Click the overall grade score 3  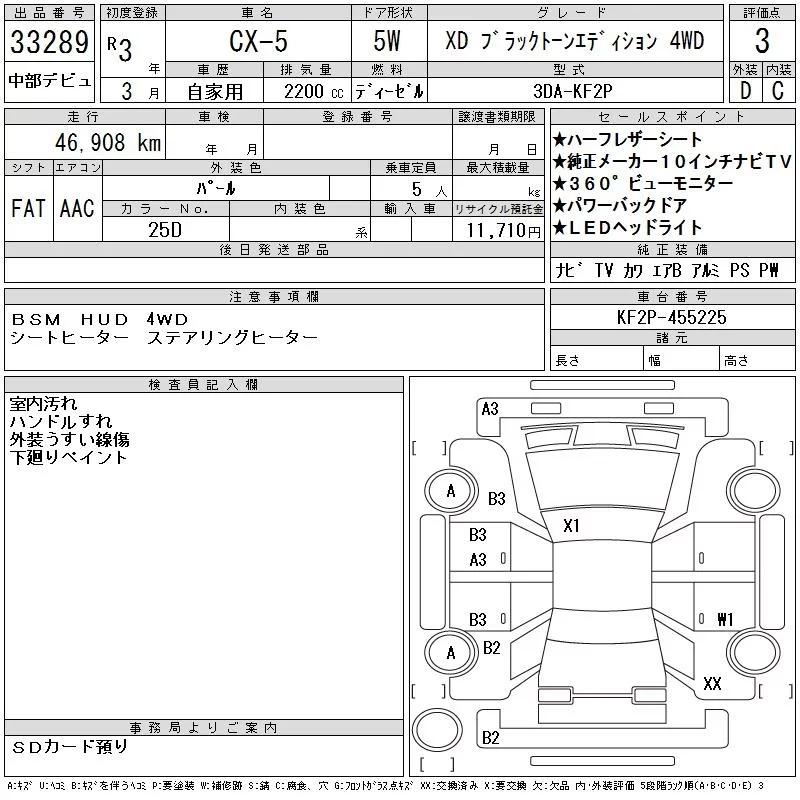(762, 43)
